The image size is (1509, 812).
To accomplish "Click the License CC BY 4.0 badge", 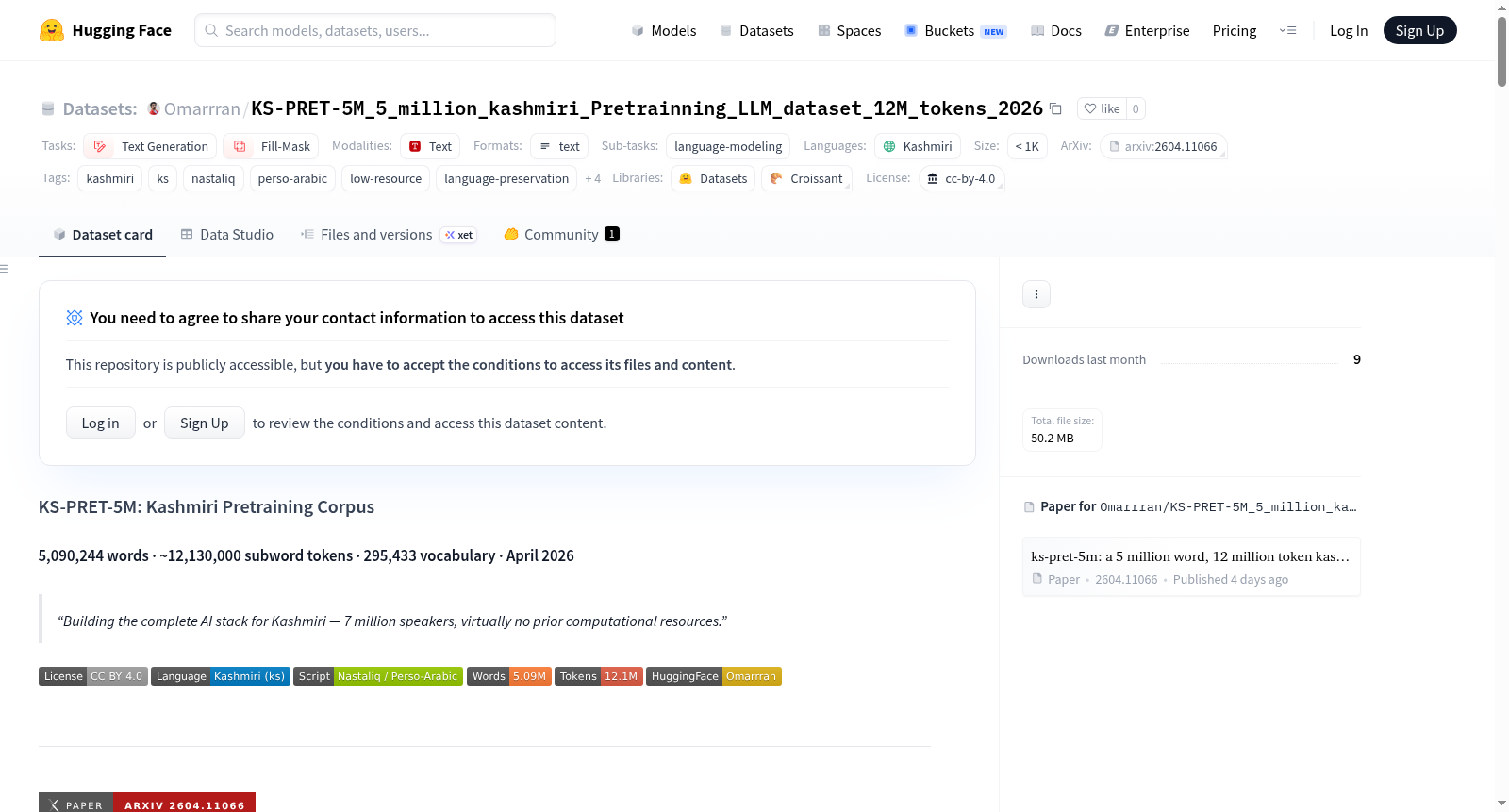I will click(93, 676).
